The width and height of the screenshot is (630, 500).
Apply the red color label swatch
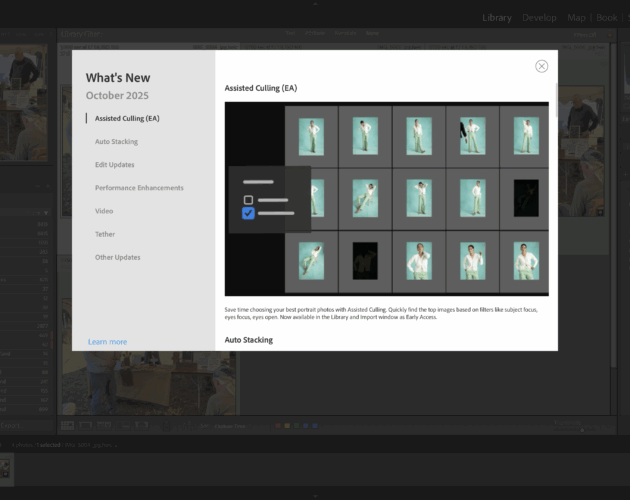[277, 425]
